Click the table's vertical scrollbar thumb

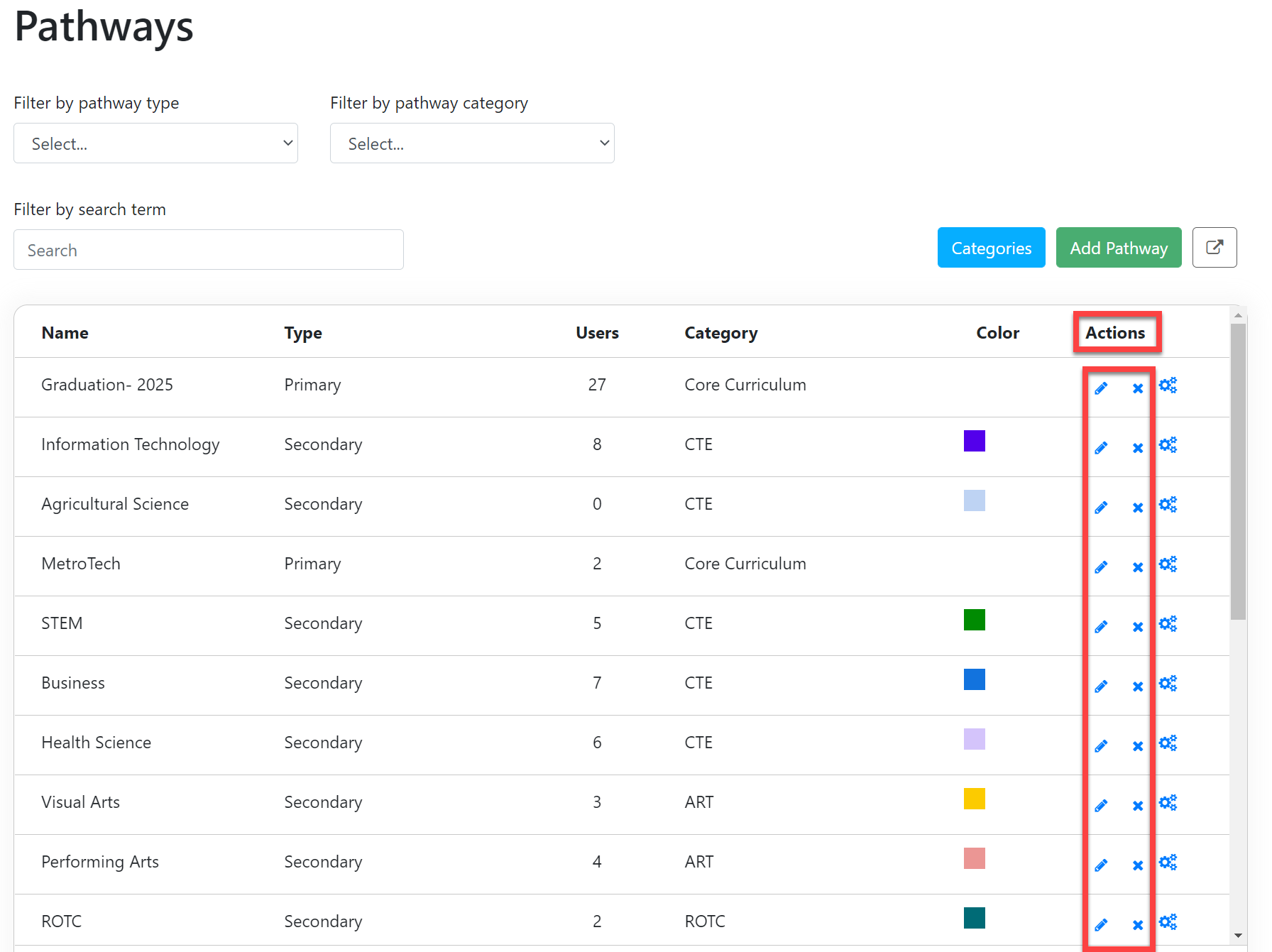[x=1239, y=472]
